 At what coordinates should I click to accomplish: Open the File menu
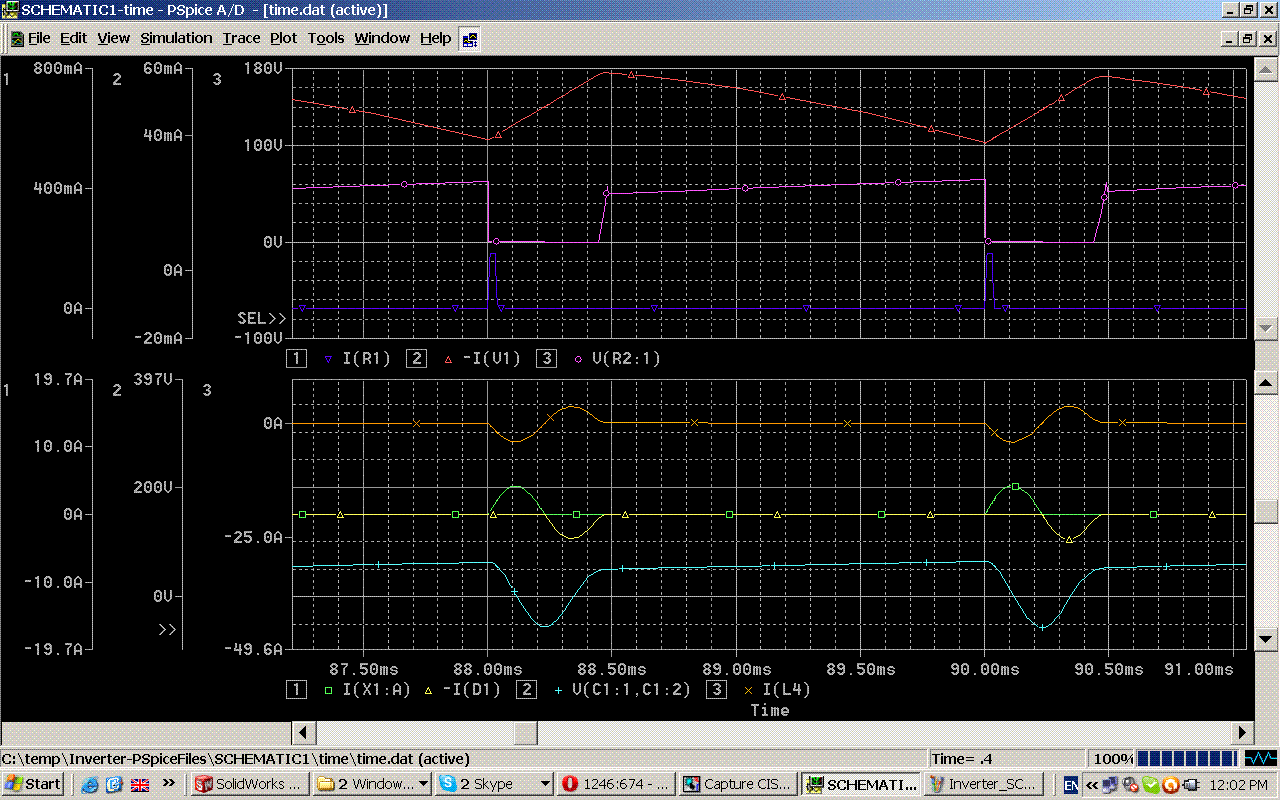(x=39, y=38)
